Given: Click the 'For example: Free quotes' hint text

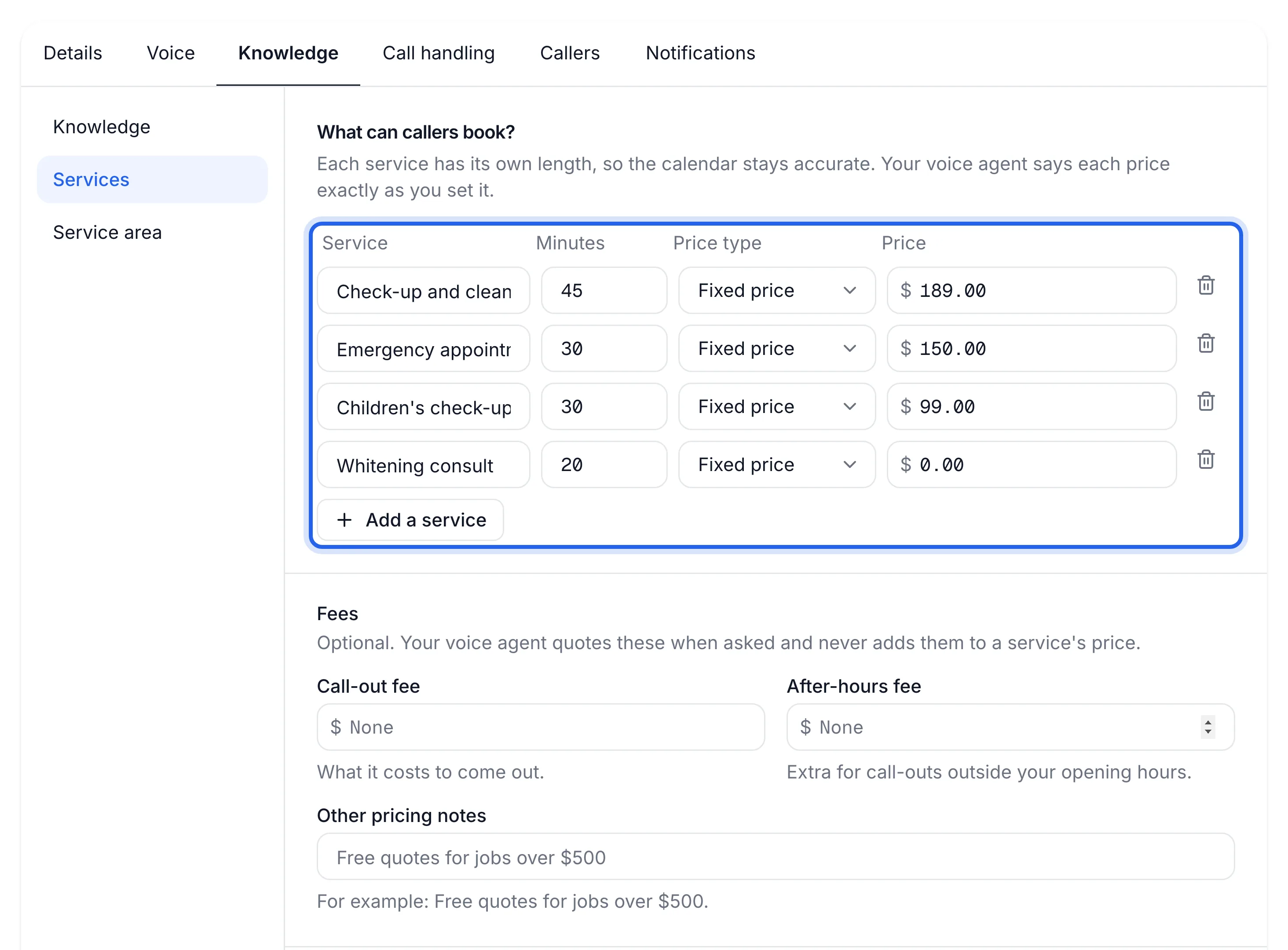Looking at the screenshot, I should pos(513,901).
